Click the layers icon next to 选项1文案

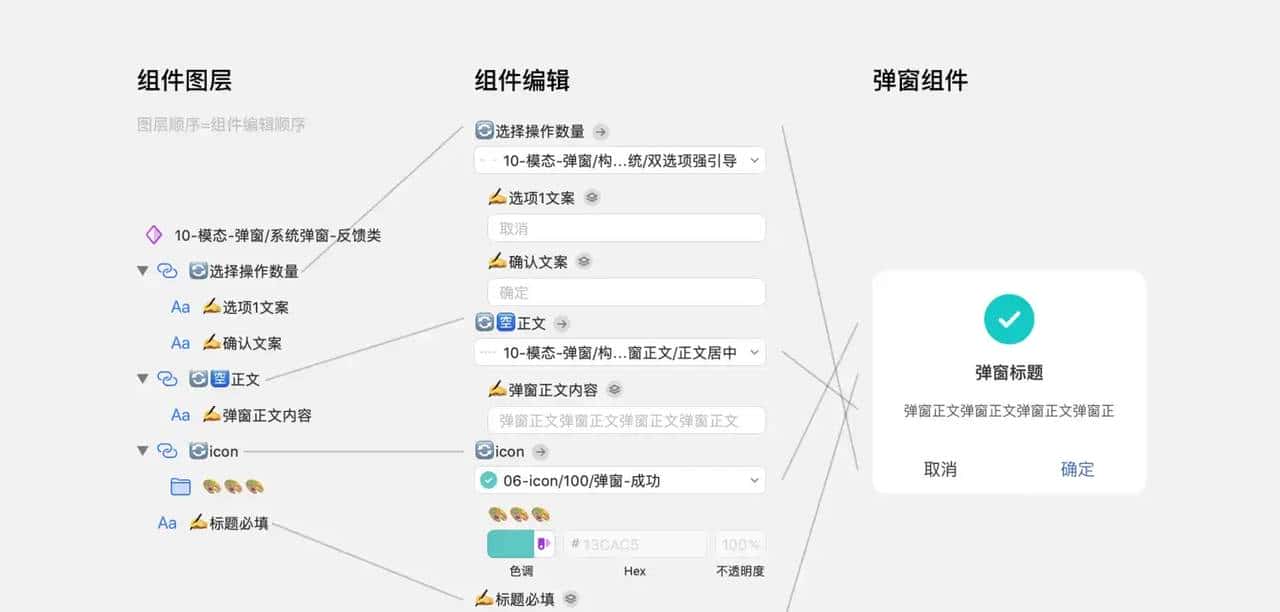pyautogui.click(x=592, y=198)
